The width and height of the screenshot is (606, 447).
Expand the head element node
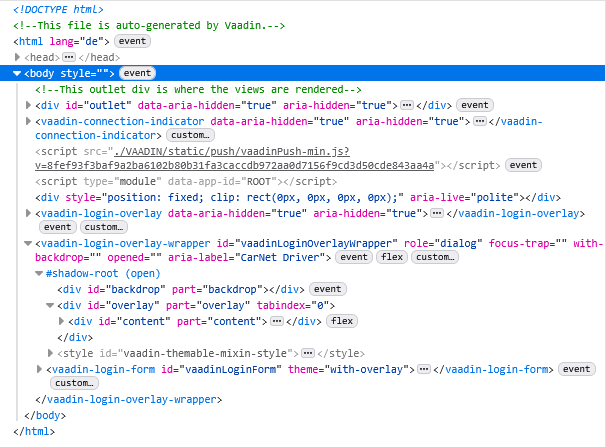[x=17, y=57]
